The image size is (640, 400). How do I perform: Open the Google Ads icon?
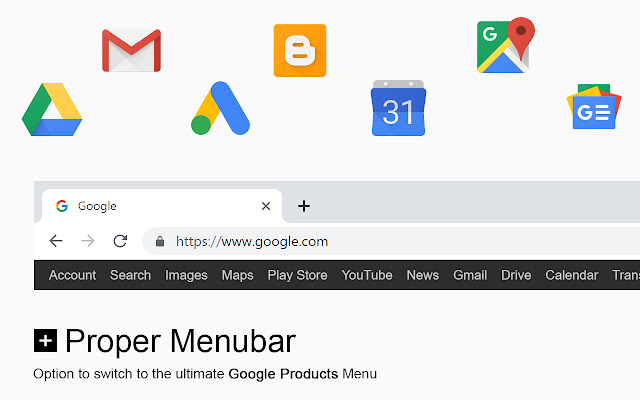pos(220,108)
